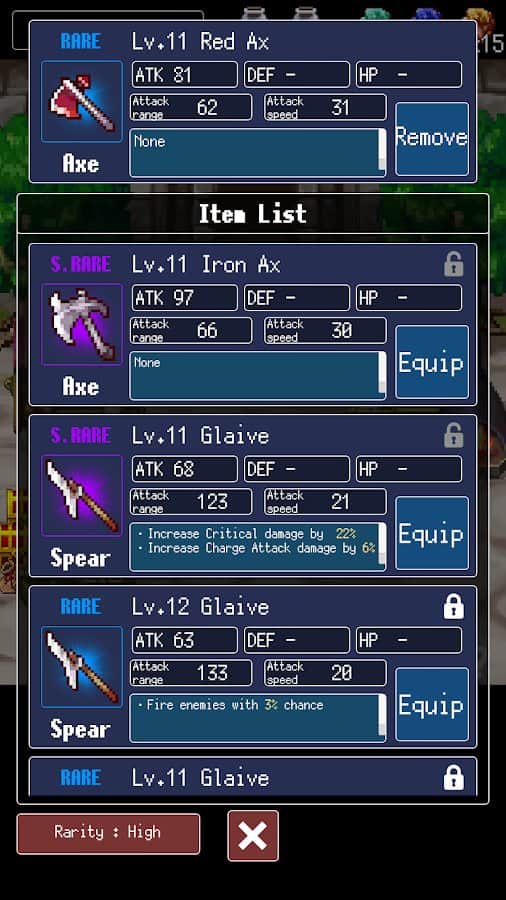Equip the Lv.12 Glaive
Screen dimensions: 506x900
[x=432, y=704]
